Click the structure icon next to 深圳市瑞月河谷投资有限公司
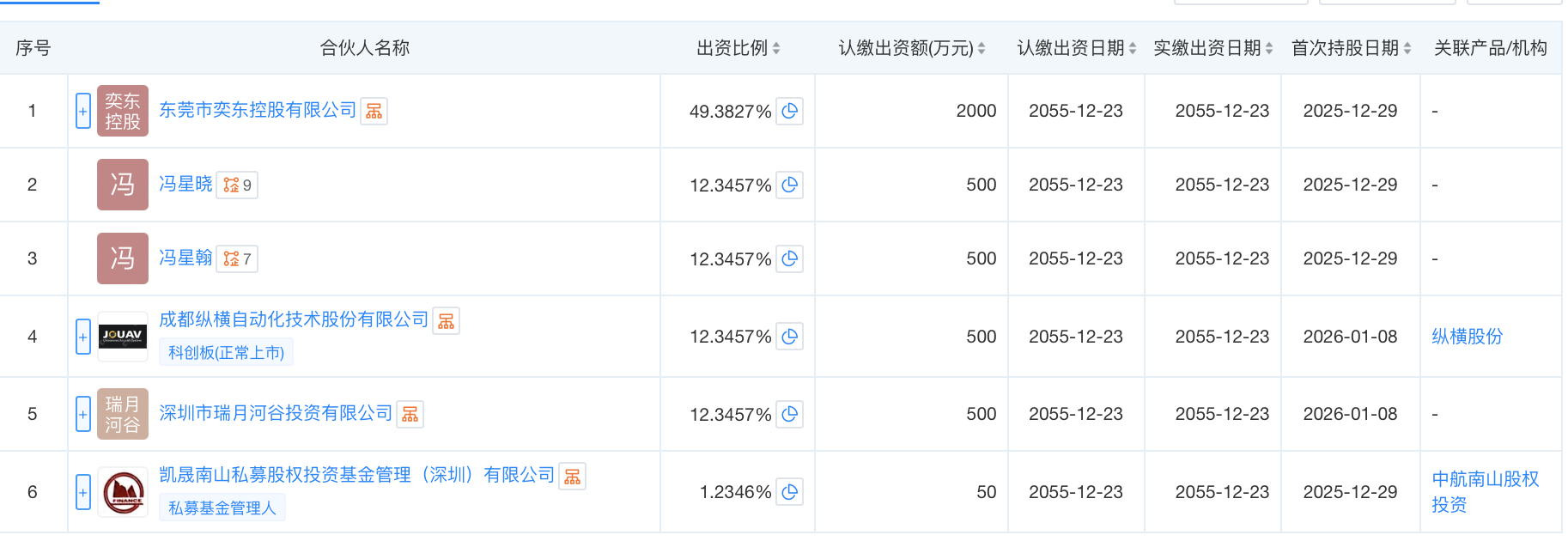This screenshot has width=1568, height=541. coord(410,415)
